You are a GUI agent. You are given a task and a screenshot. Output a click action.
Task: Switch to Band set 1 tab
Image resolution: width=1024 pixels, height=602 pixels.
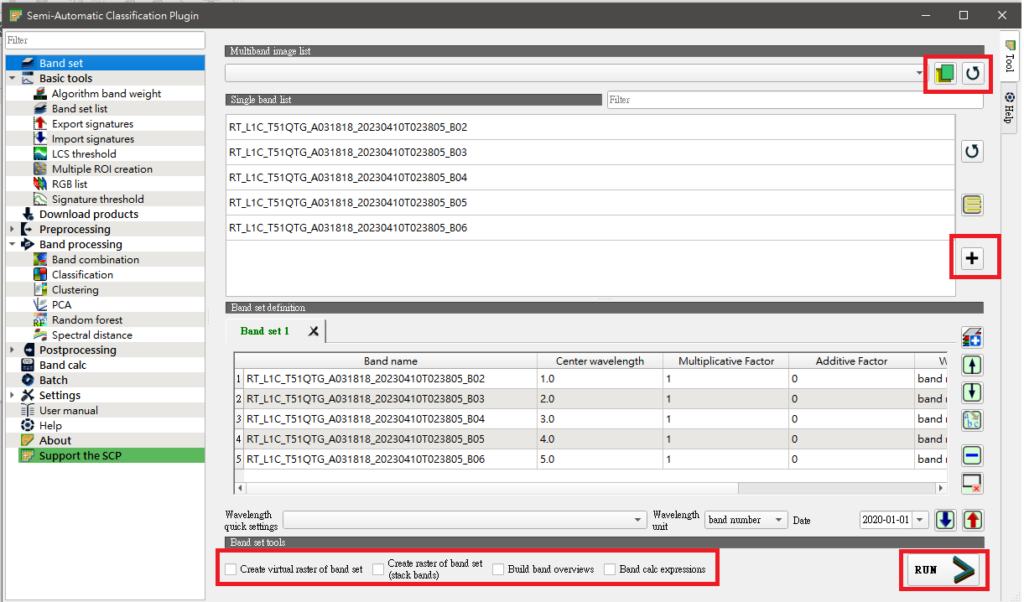click(264, 331)
